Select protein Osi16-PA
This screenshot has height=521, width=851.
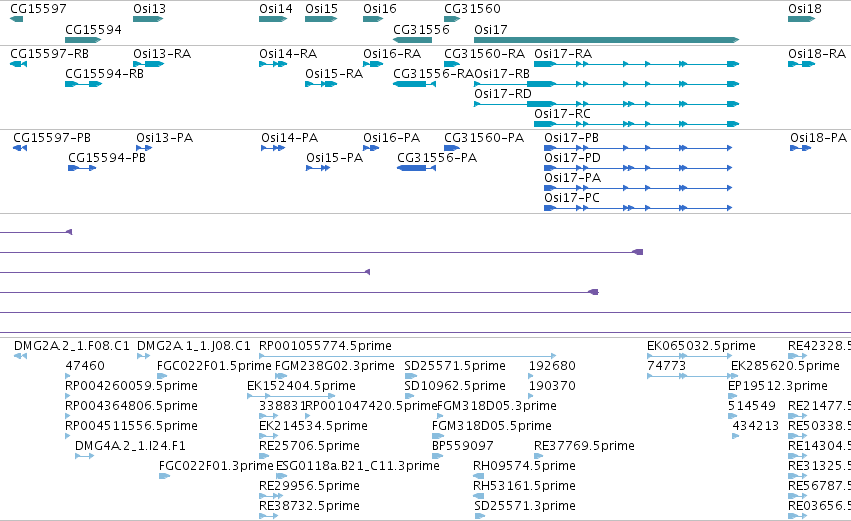pyautogui.click(x=391, y=138)
